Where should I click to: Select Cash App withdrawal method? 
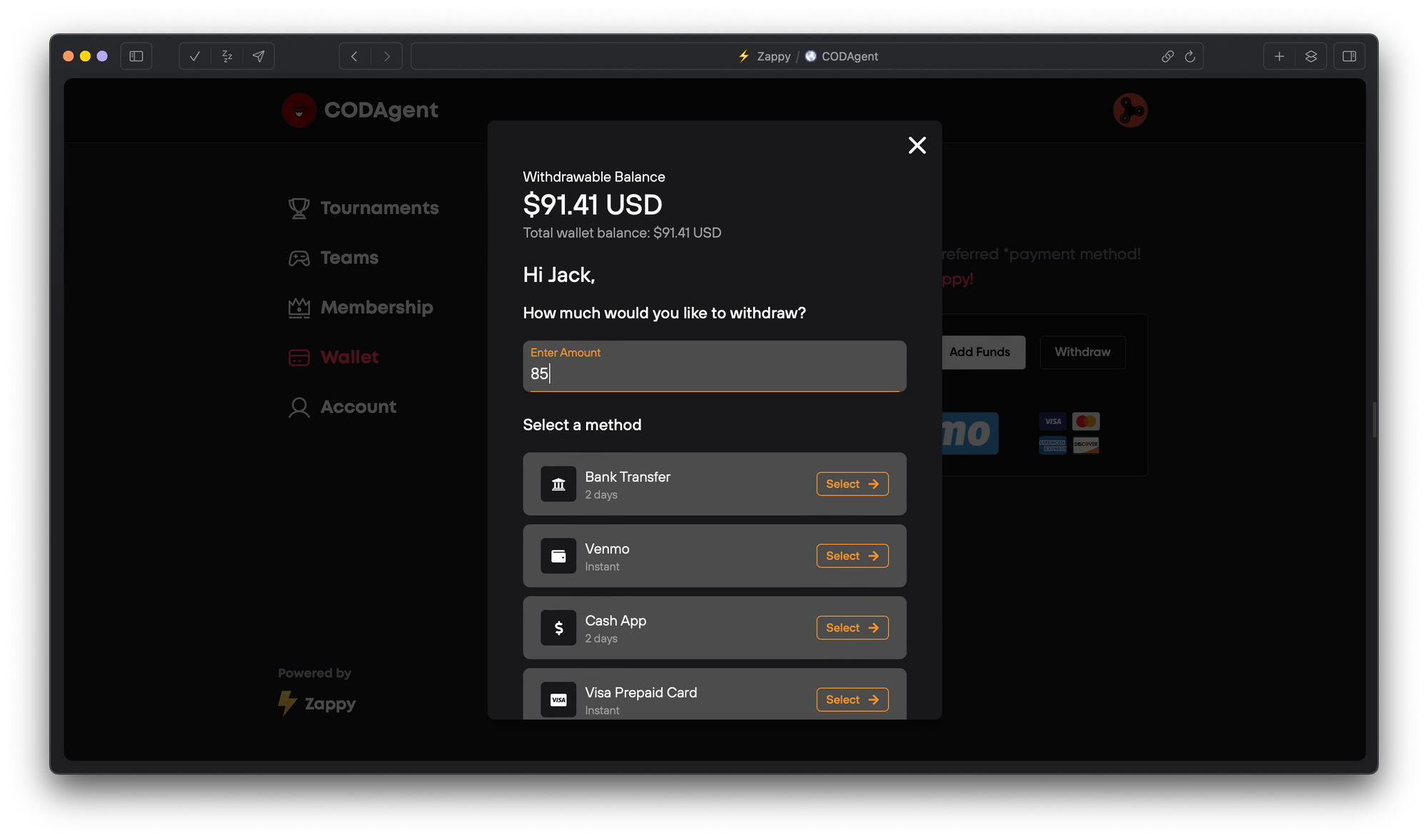[x=852, y=627]
